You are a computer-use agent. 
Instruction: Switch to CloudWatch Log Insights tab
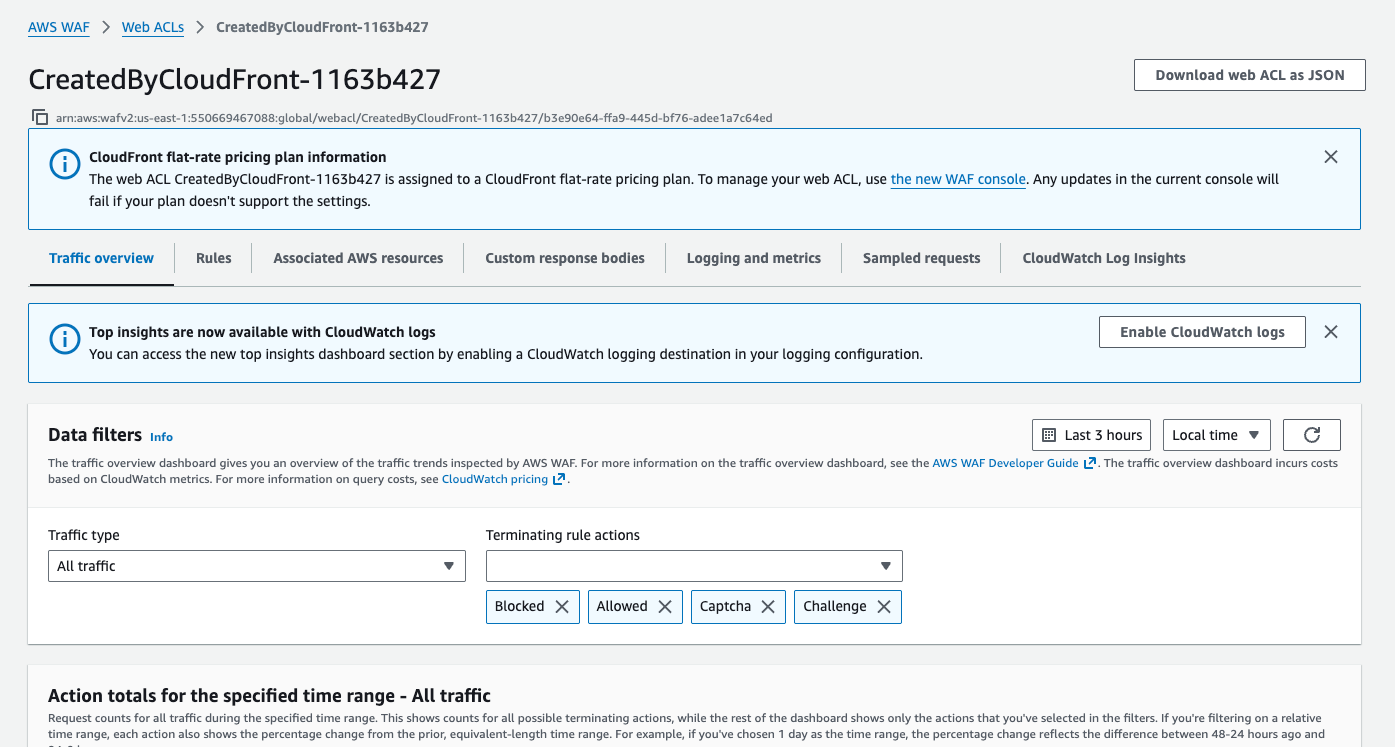tap(1104, 258)
